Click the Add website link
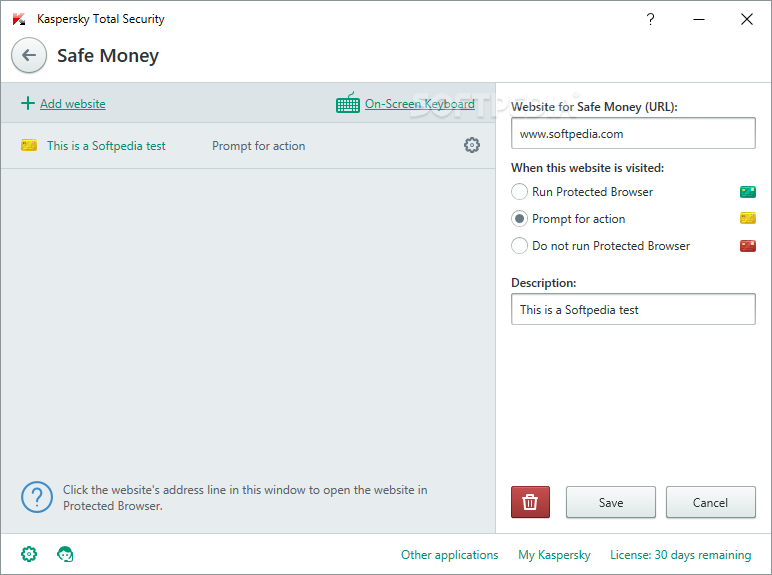 [73, 104]
